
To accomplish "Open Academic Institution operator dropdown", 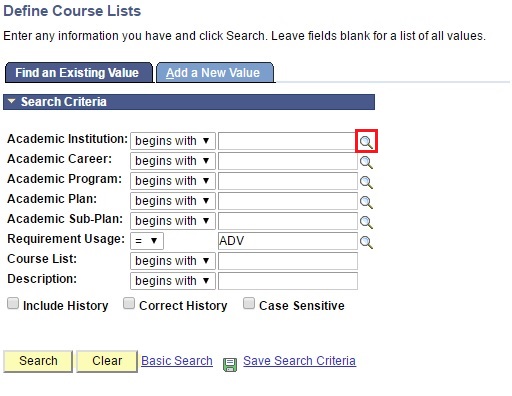I will click(173, 141).
